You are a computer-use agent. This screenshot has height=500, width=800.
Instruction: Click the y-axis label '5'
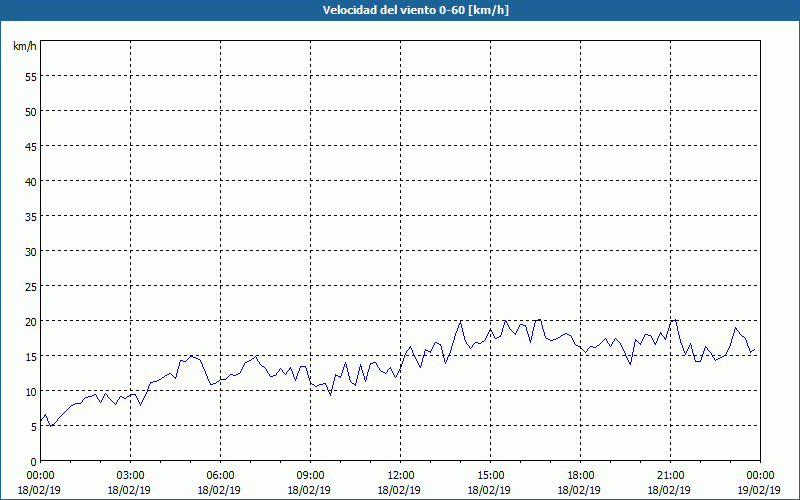[x=34, y=427]
